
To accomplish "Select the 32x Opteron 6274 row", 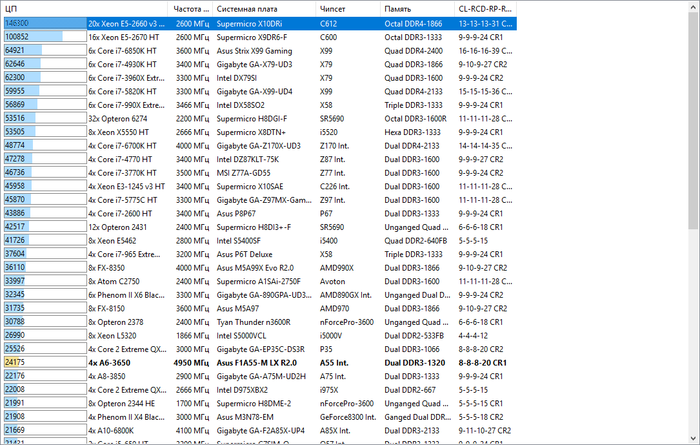I will 260,118.
